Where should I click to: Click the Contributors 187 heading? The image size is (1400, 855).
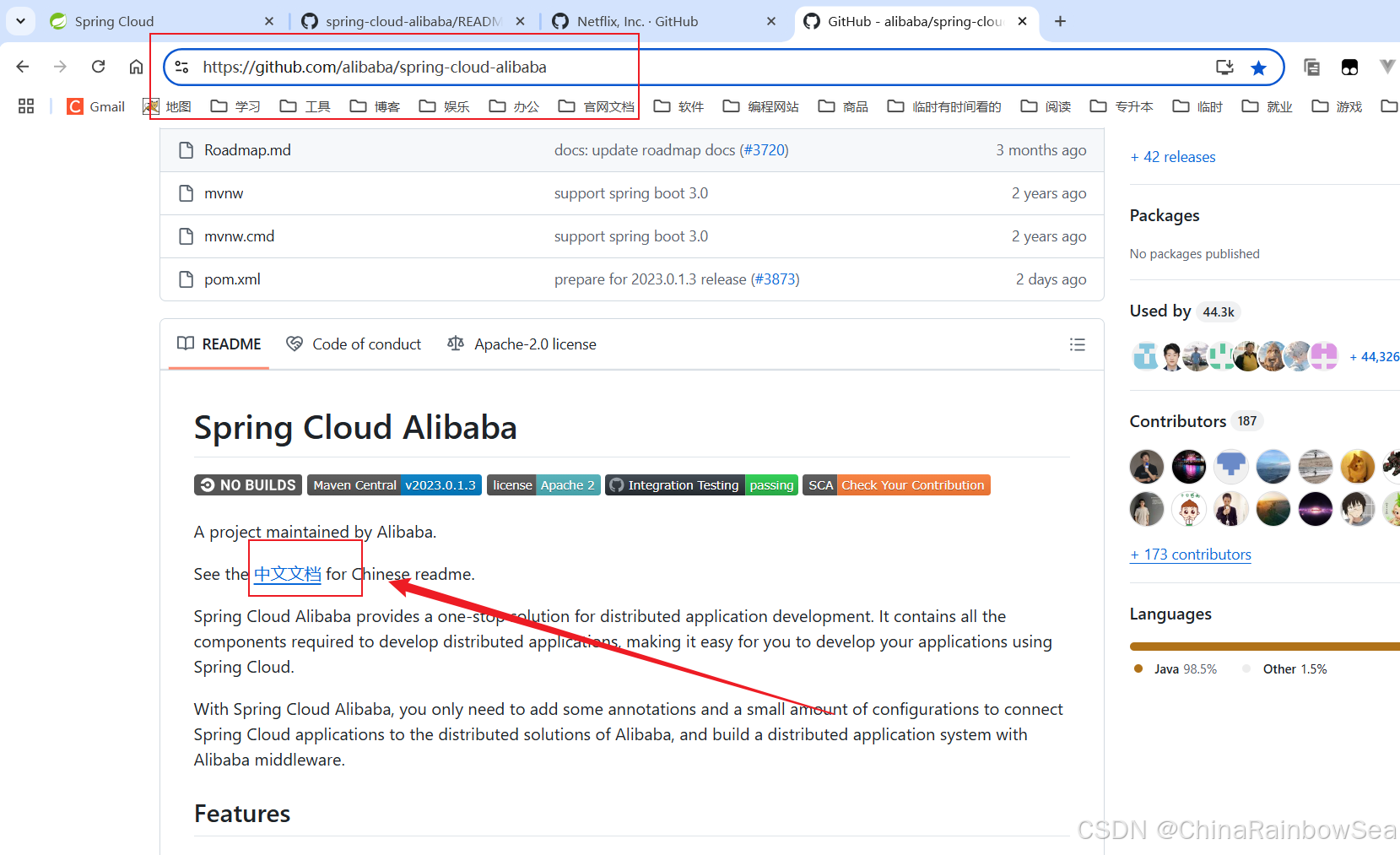click(x=1196, y=421)
